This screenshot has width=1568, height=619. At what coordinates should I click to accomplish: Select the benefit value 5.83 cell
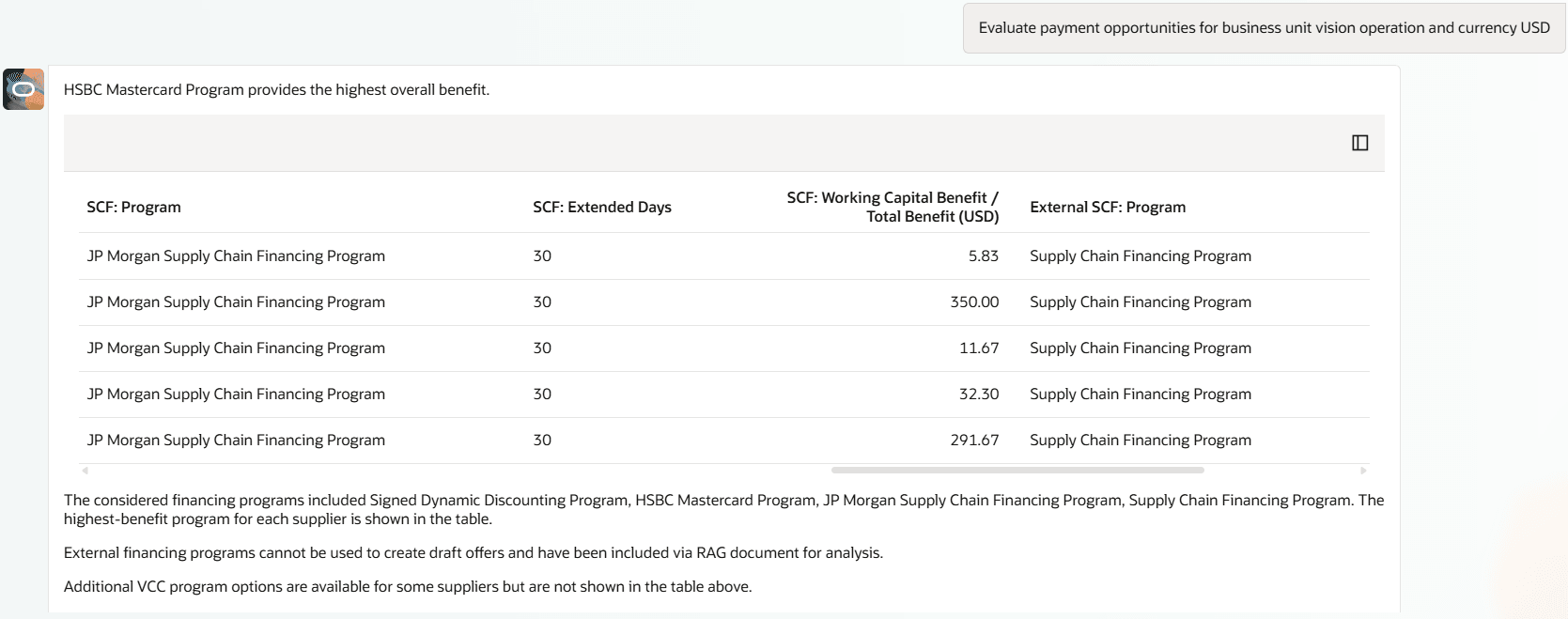[x=984, y=255]
